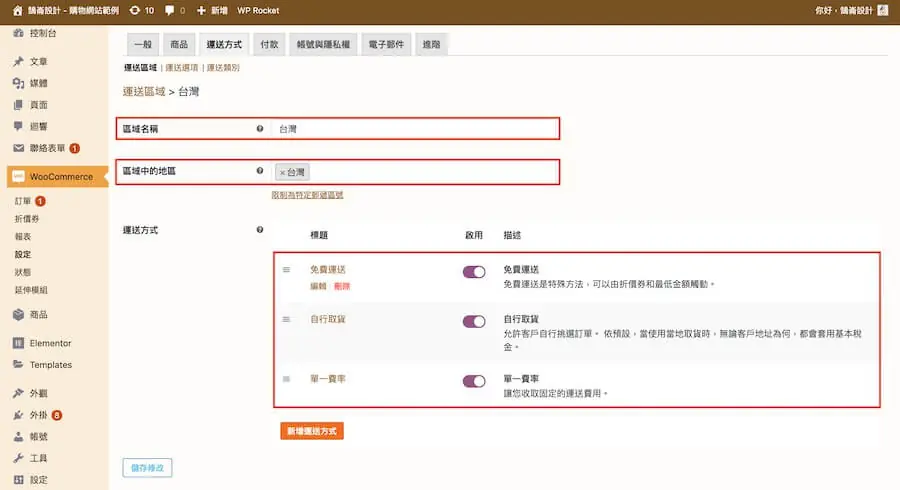Turn off the 單一費率 switch
This screenshot has width=900, height=490.
(x=474, y=381)
